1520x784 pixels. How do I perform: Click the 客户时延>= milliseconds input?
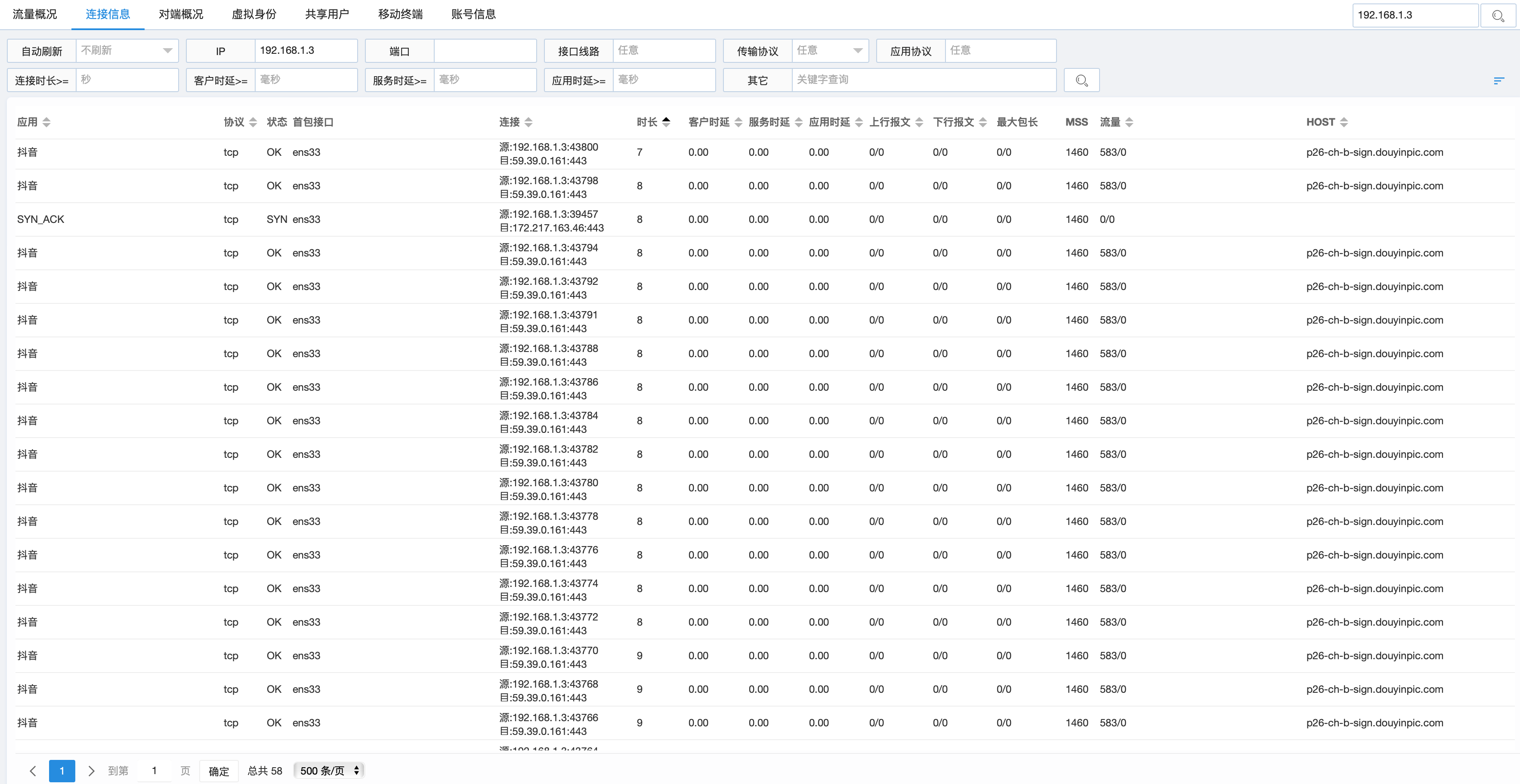306,80
